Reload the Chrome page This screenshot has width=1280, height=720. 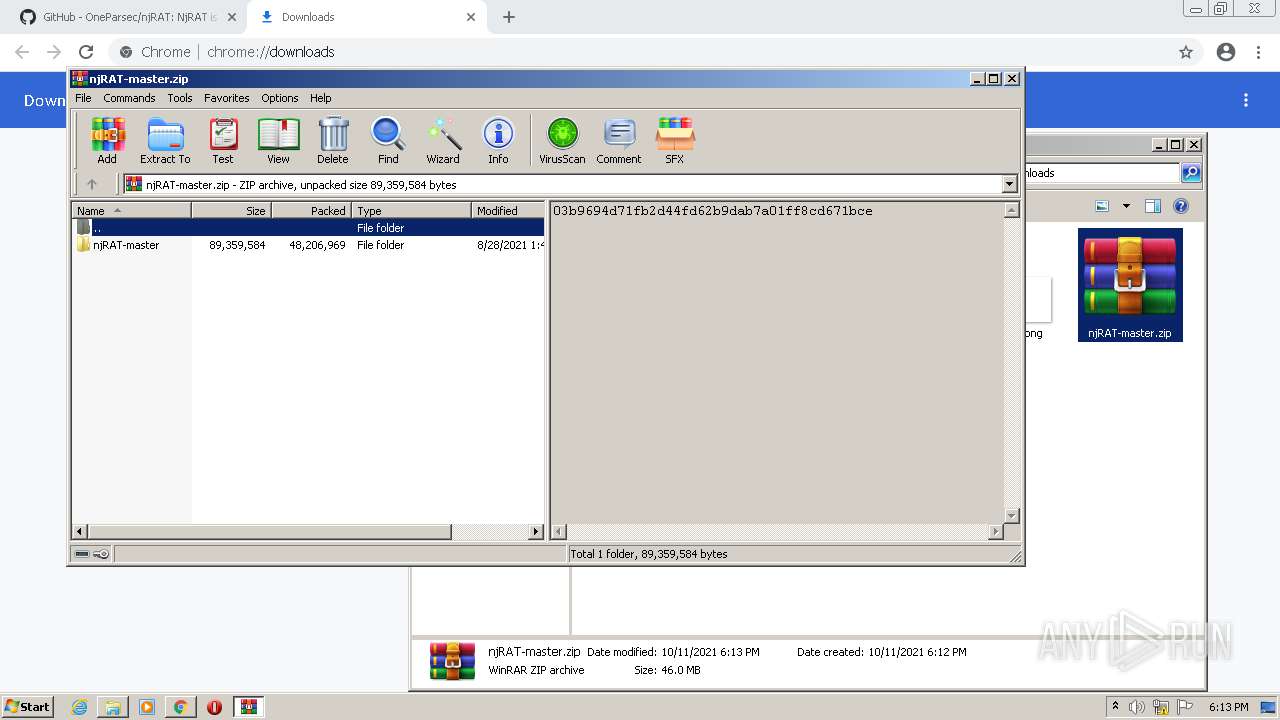(x=86, y=52)
